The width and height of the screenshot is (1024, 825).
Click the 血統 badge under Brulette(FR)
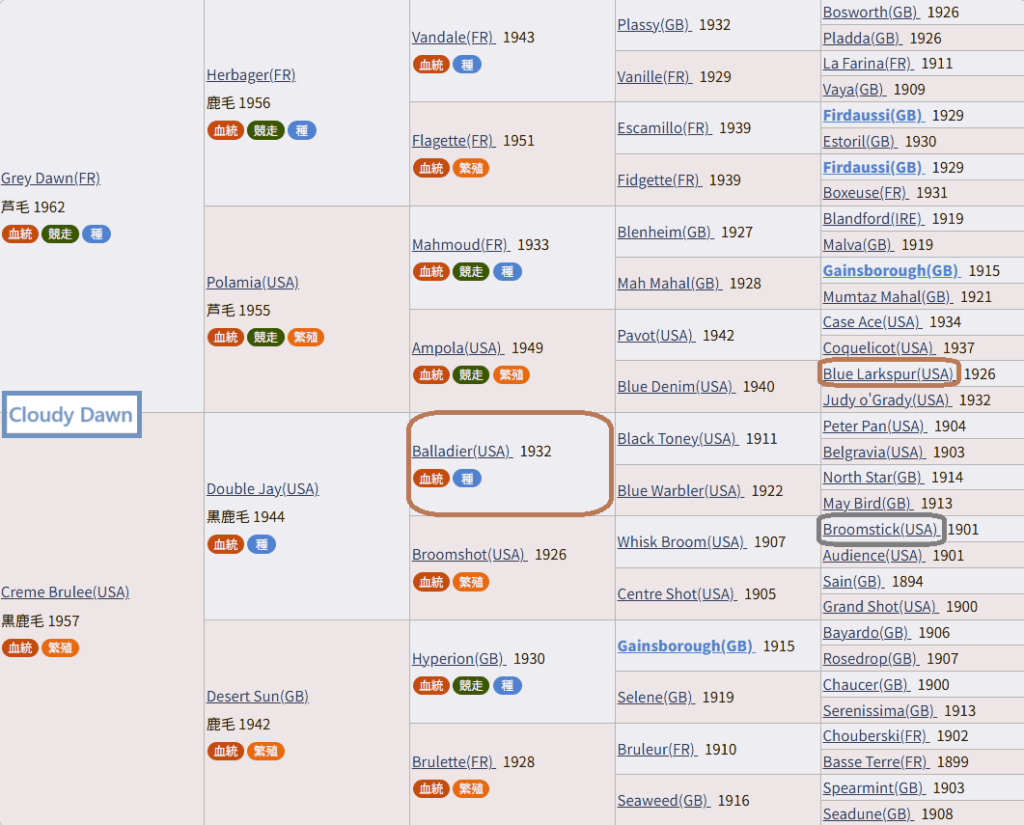(x=431, y=789)
